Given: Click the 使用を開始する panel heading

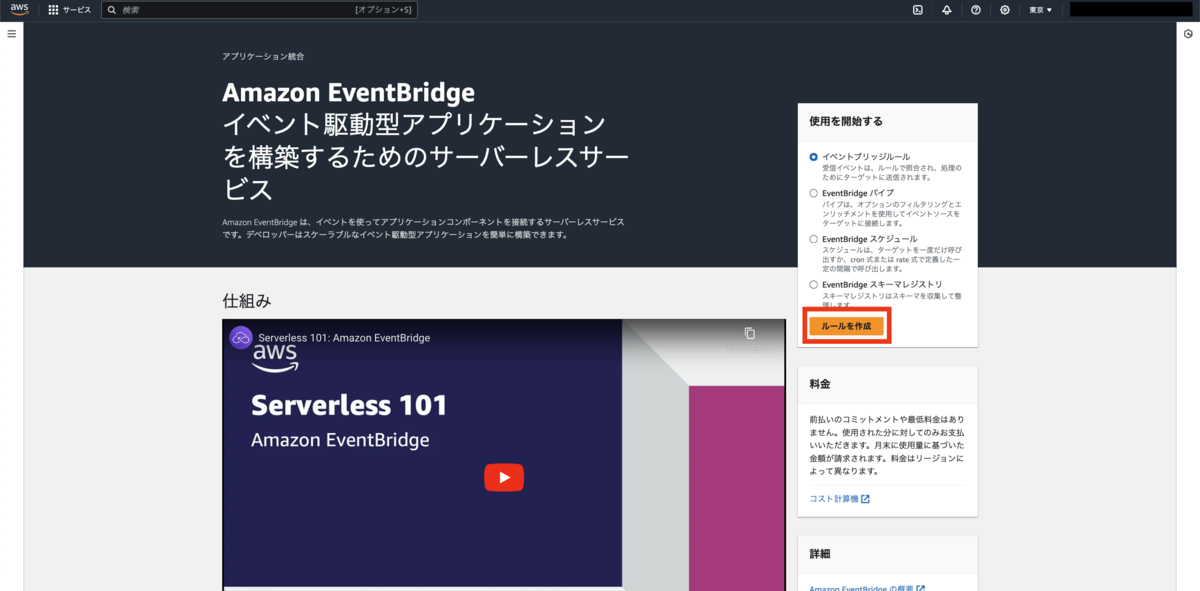Looking at the screenshot, I should [x=846, y=121].
